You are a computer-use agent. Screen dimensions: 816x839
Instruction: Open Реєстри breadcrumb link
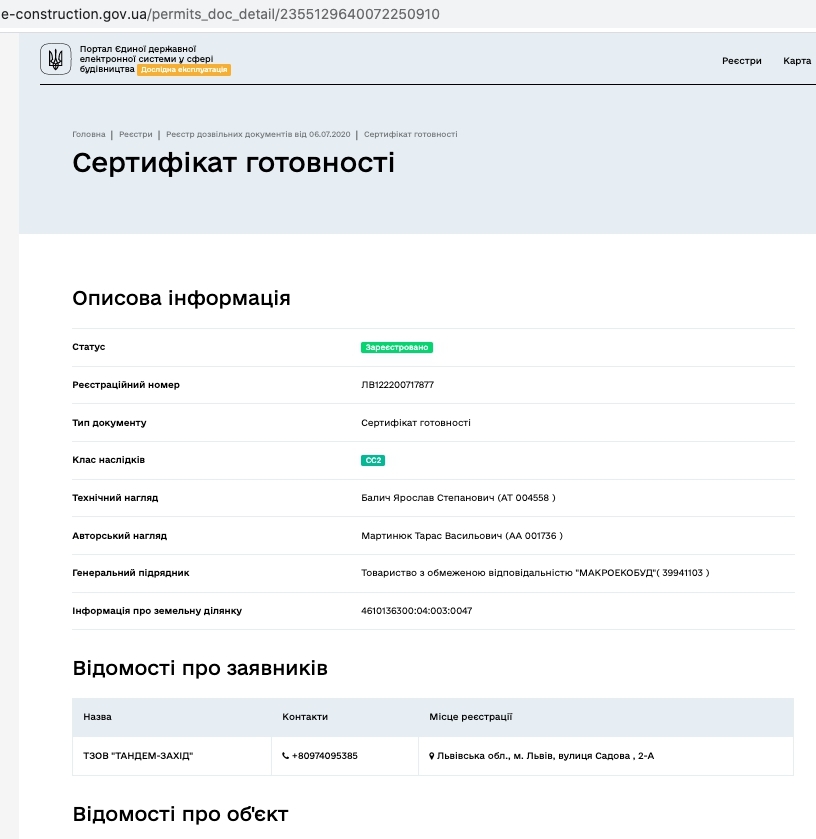(135, 134)
